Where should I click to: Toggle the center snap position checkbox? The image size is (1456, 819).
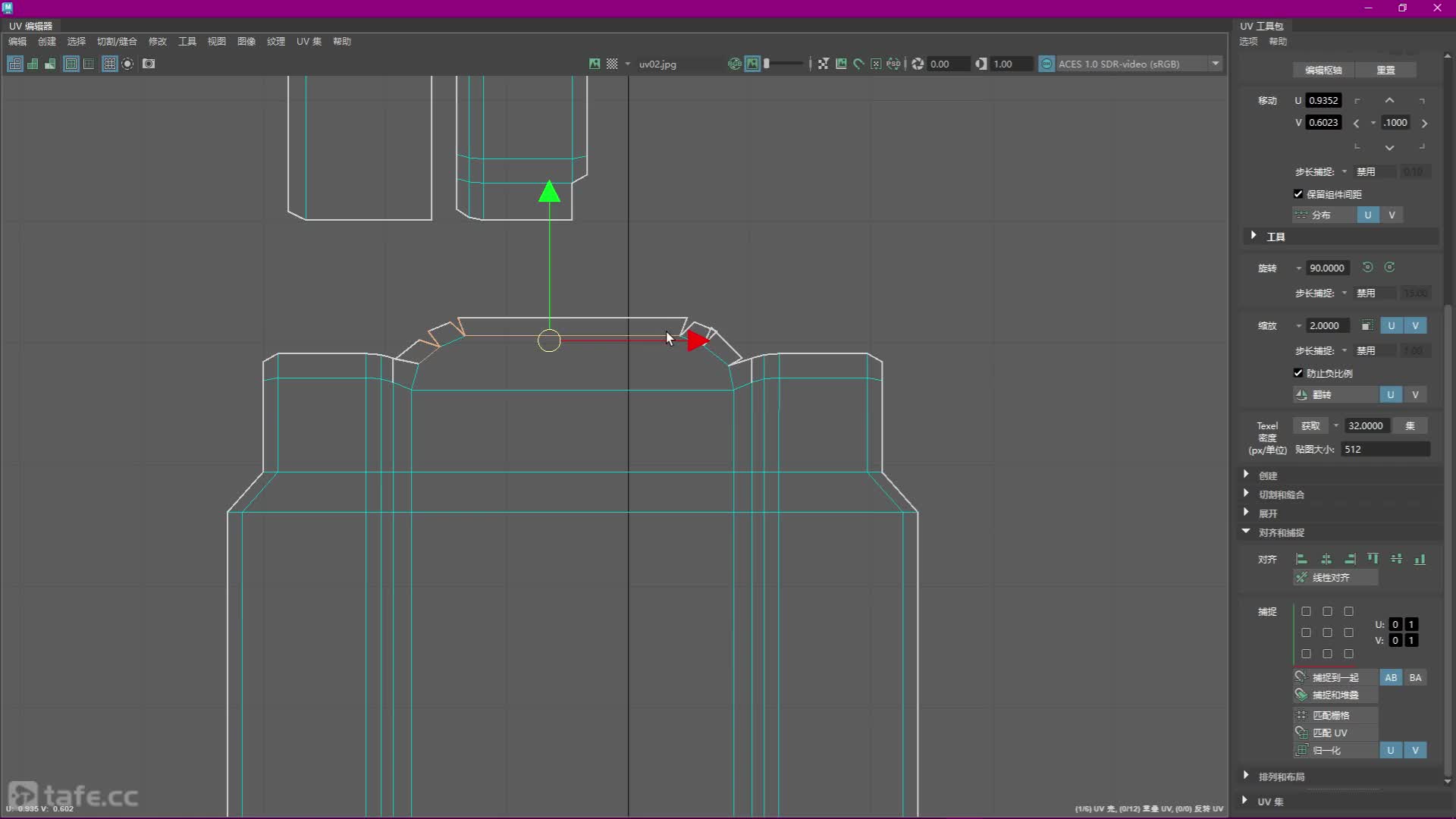coord(1327,632)
